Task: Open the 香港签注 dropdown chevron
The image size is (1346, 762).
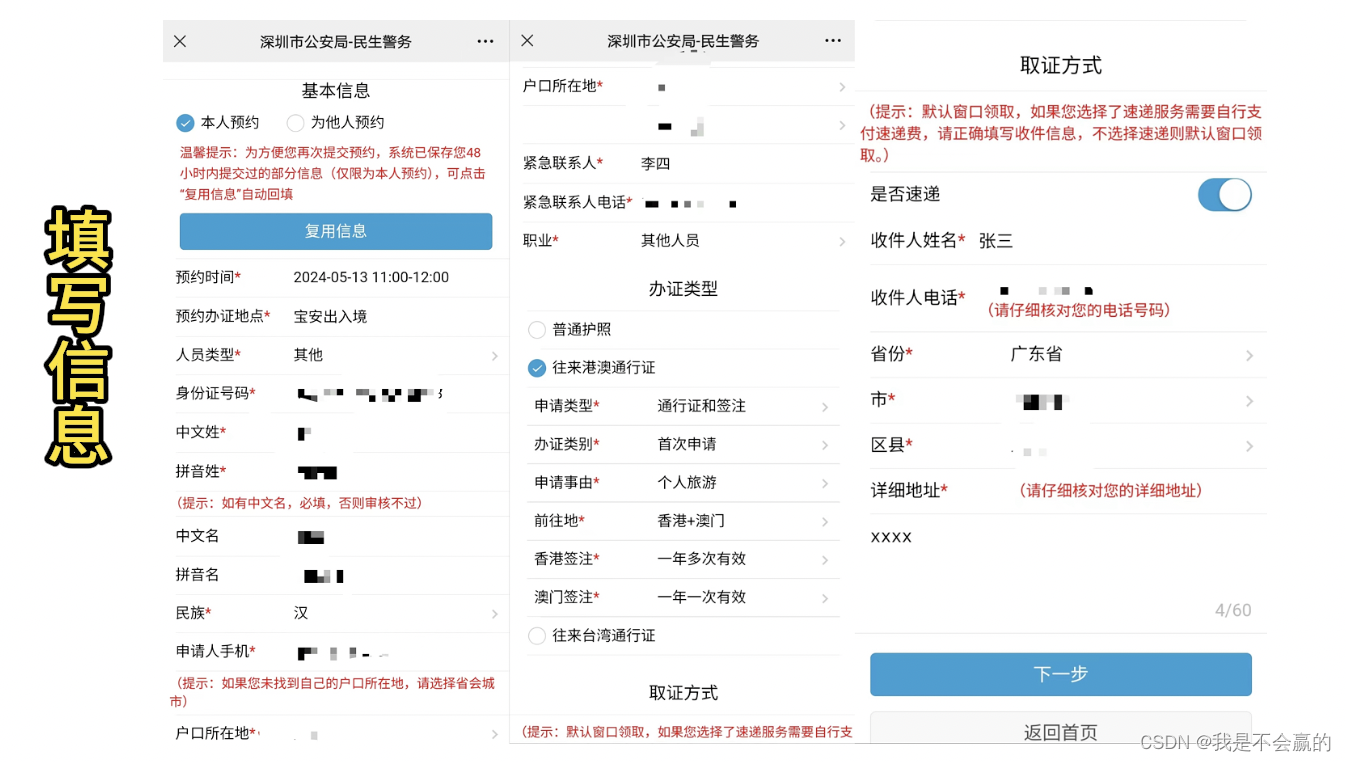Action: [x=825, y=560]
